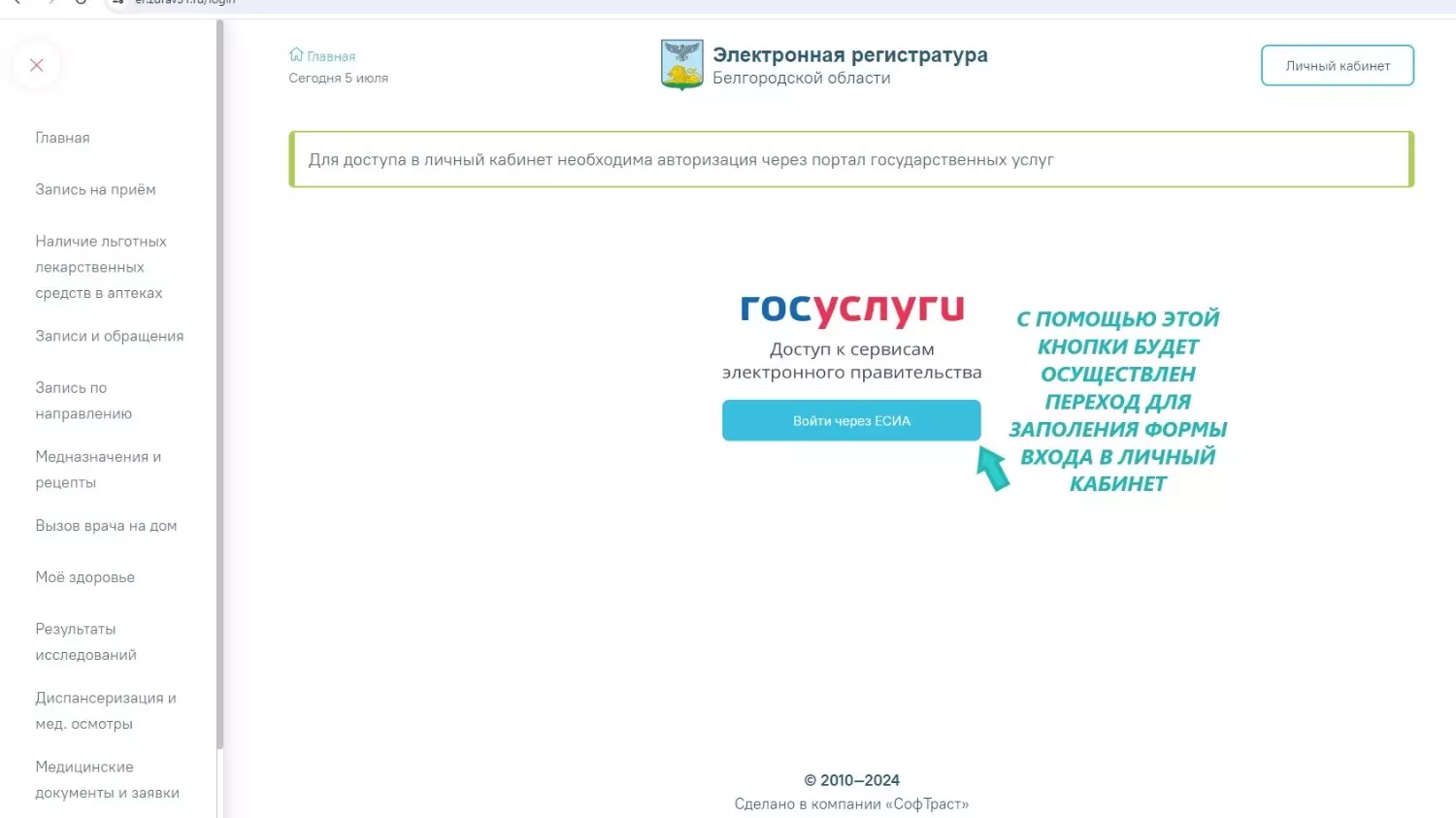Open Запись на приём menu item
This screenshot has height=818, width=1456.
tap(95, 189)
